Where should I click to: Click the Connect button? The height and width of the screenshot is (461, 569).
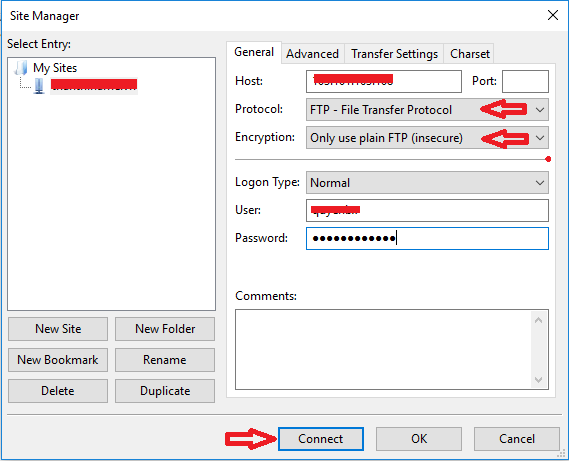click(321, 439)
